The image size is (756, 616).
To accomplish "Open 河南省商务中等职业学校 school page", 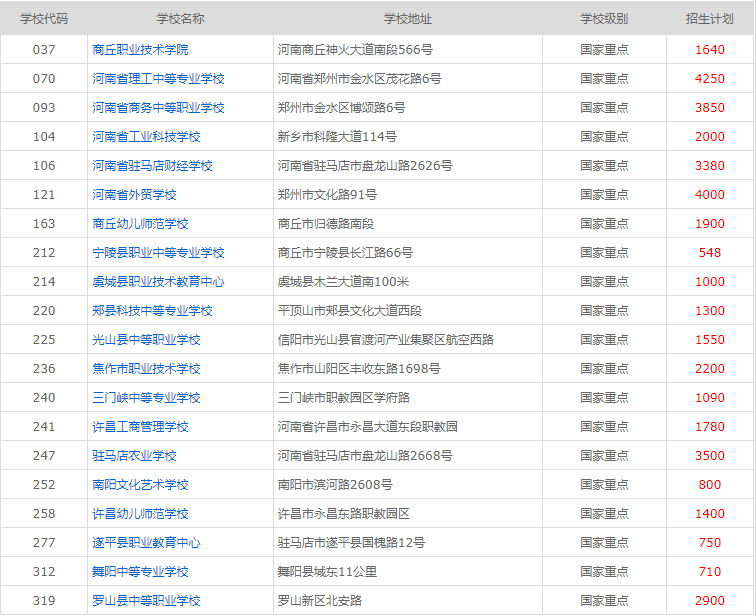I will pyautogui.click(x=158, y=107).
